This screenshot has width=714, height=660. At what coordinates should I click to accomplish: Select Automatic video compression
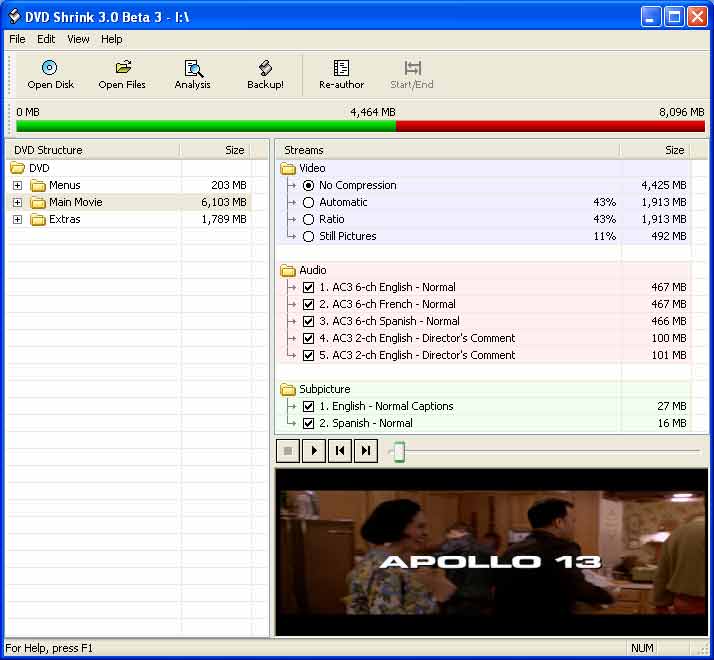pos(308,202)
